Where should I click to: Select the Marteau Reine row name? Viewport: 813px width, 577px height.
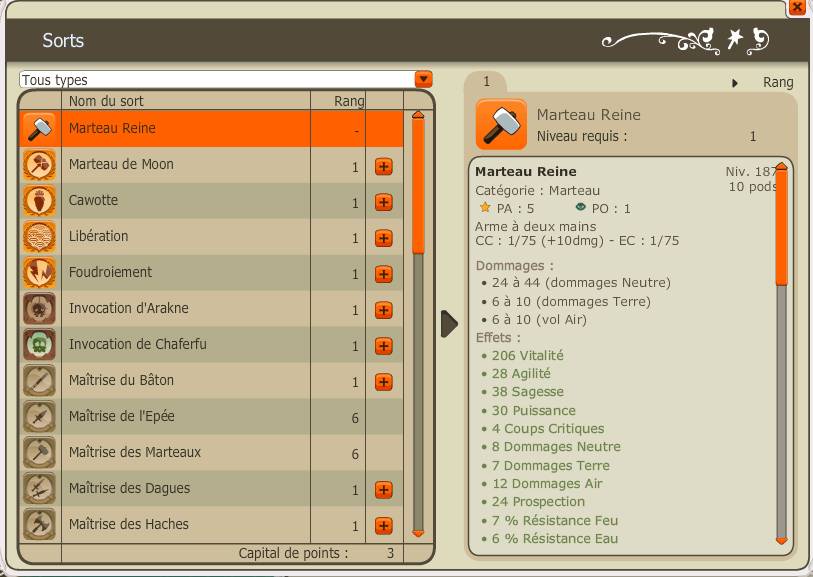pos(112,128)
